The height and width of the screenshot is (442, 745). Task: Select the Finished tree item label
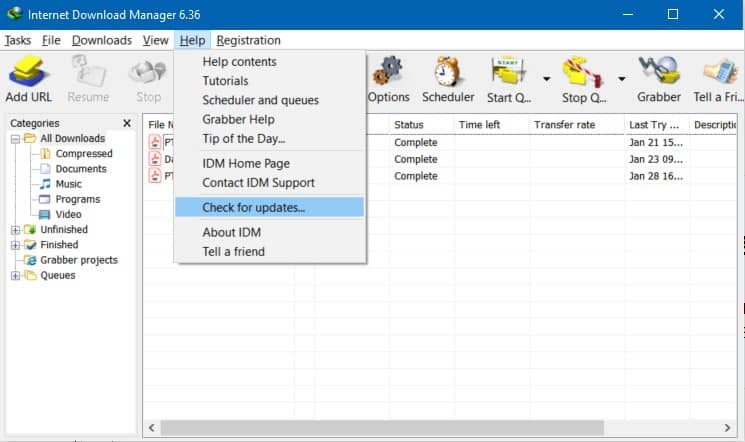coord(59,245)
